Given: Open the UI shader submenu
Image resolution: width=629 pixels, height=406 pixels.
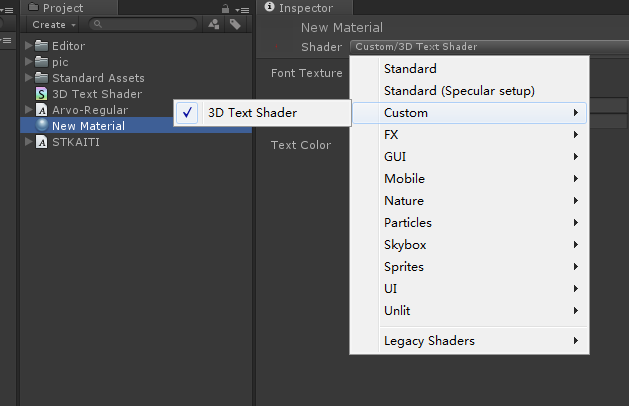Looking at the screenshot, I should click(x=469, y=288).
